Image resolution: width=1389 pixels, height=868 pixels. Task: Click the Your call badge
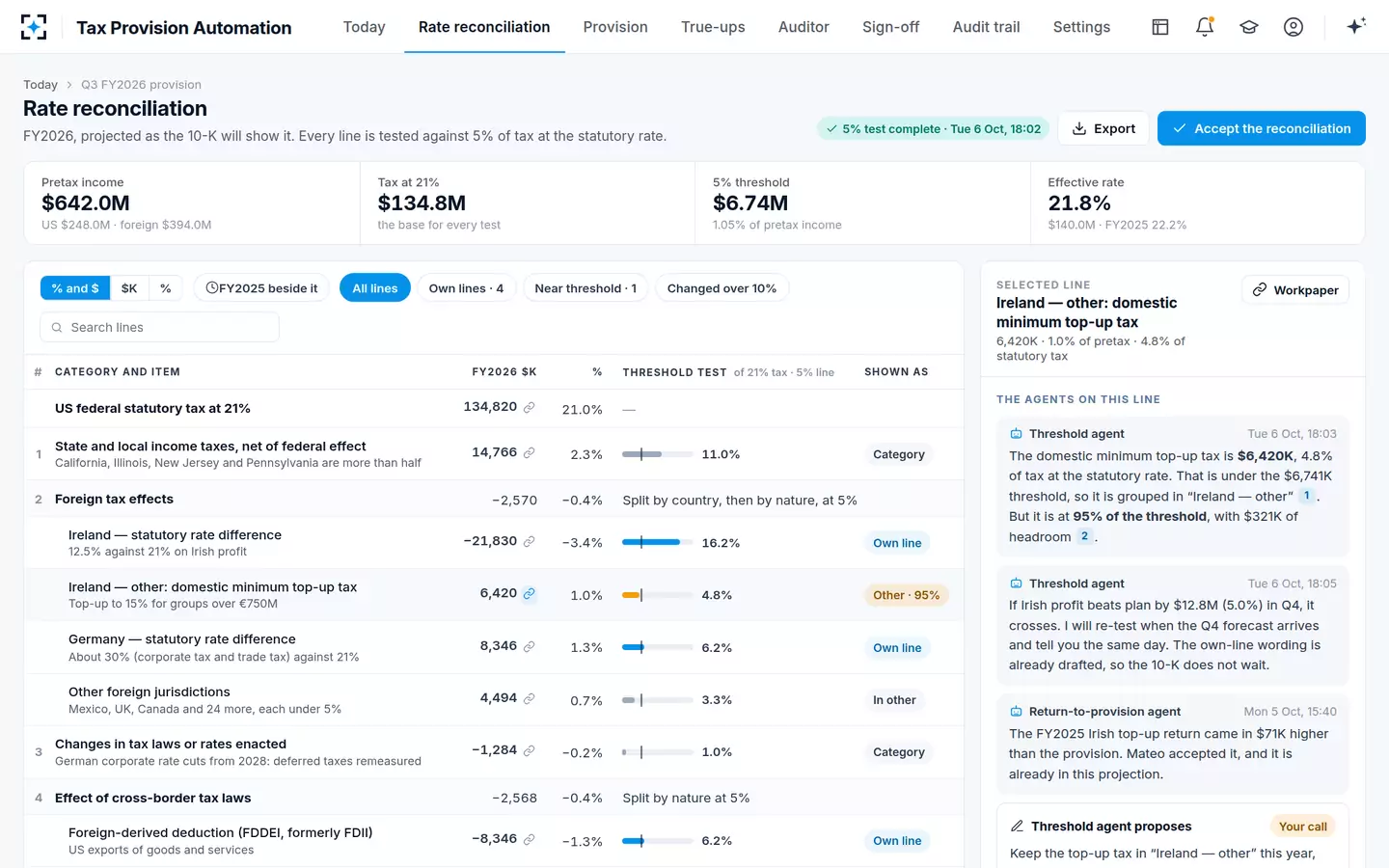[1302, 827]
